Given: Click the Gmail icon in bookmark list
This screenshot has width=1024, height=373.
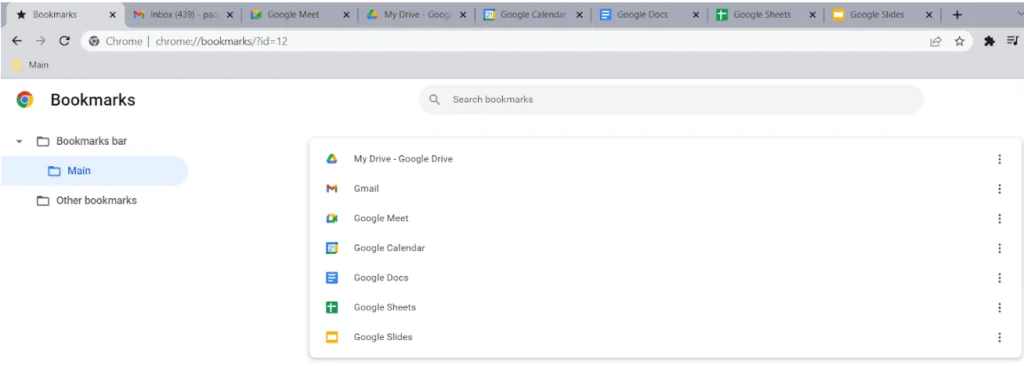Looking at the screenshot, I should coord(332,189).
